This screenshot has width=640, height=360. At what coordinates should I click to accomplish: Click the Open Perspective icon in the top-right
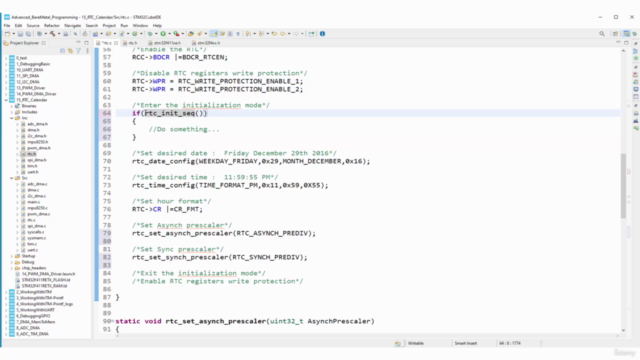[615, 34]
